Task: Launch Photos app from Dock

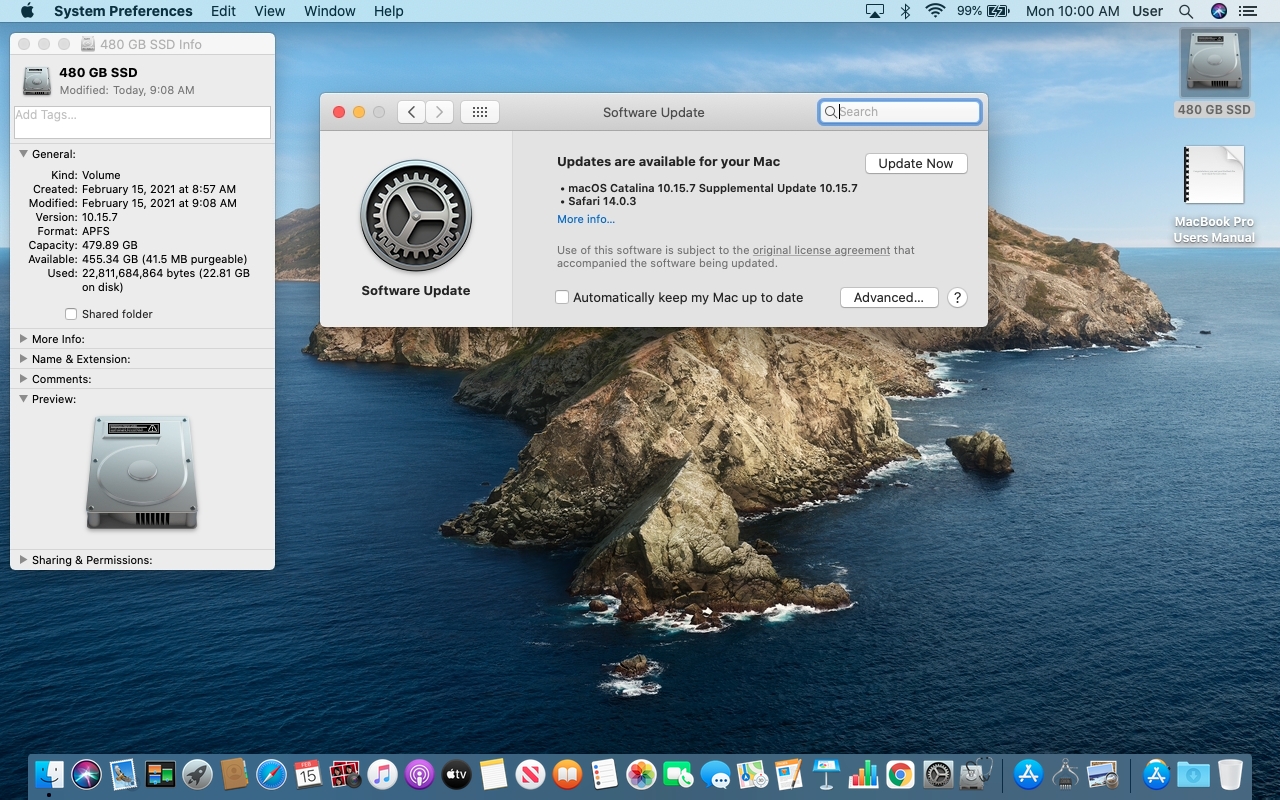Action: coord(641,774)
